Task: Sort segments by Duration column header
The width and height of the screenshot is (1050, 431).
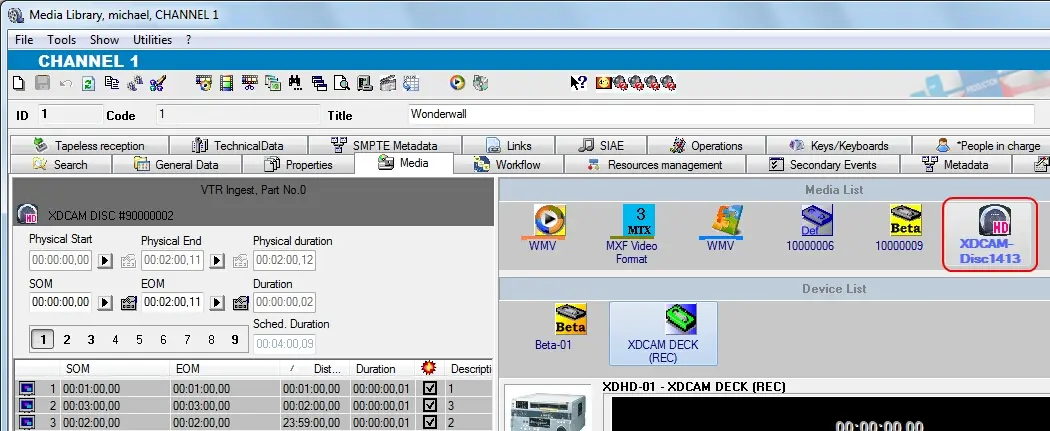Action: [376, 369]
